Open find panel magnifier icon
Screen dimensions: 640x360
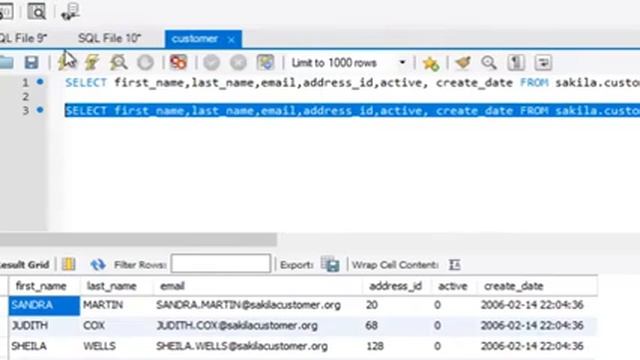(x=489, y=62)
